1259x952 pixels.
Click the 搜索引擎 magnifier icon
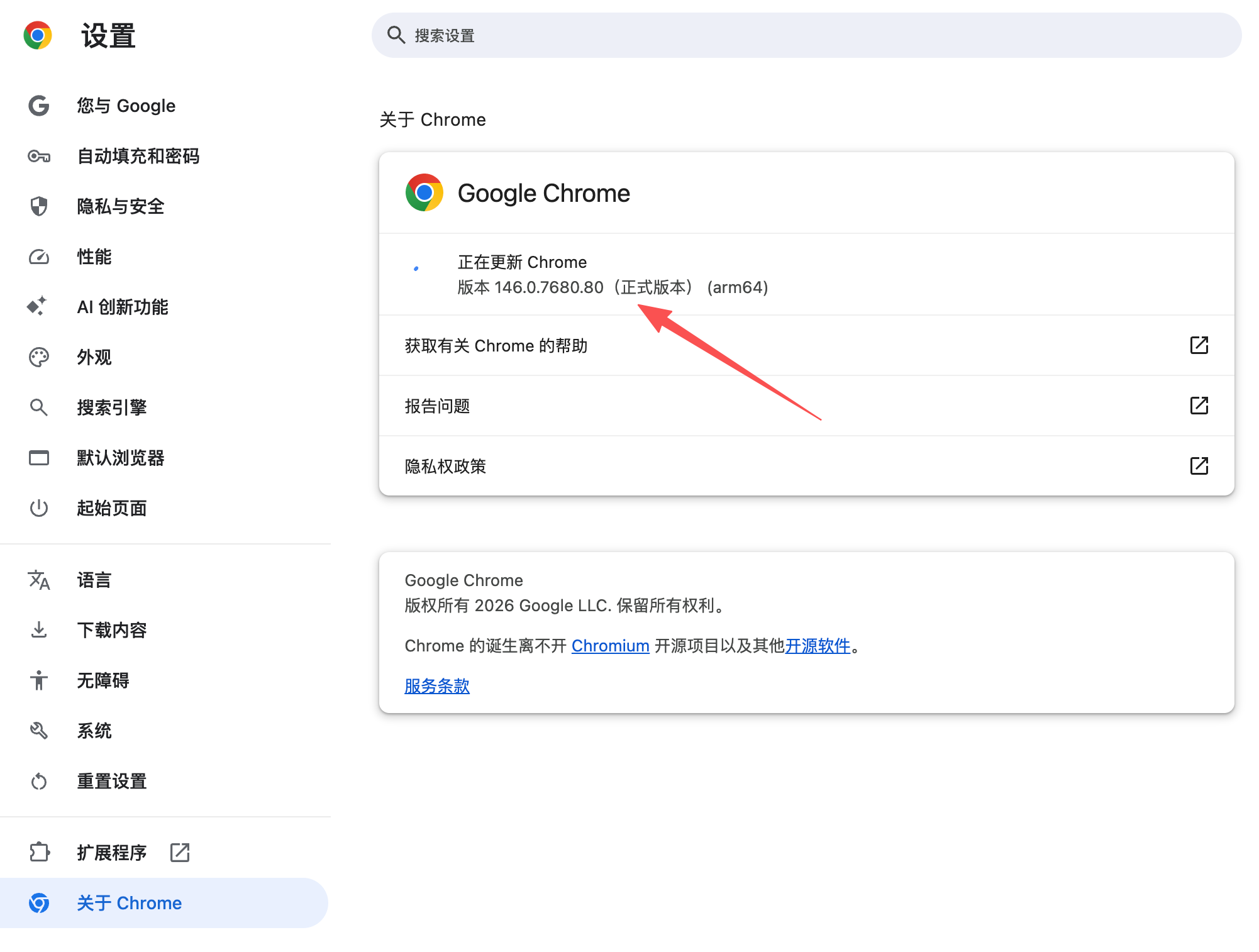coord(39,407)
